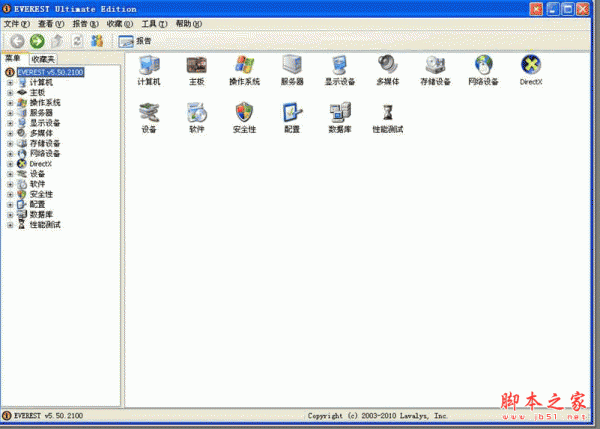Open the 报告 menu in menu bar
The width and height of the screenshot is (600, 429).
pyautogui.click(x=86, y=24)
